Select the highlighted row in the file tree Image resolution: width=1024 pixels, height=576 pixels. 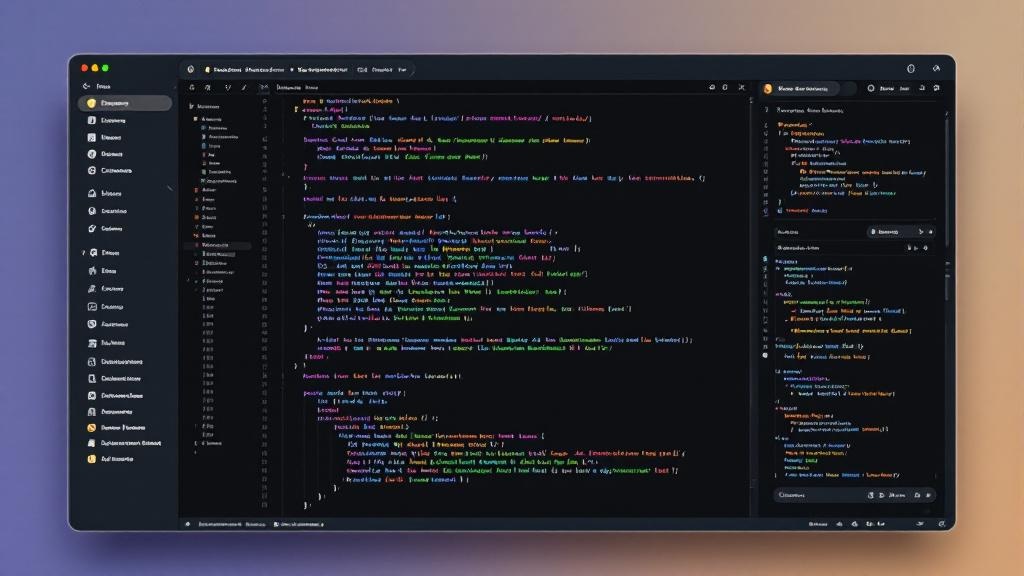point(219,246)
